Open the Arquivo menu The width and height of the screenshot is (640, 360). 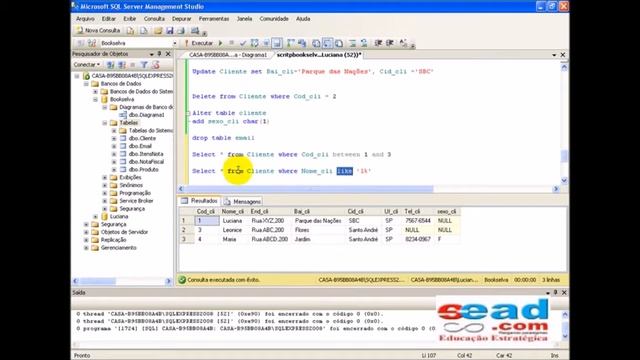[85, 19]
